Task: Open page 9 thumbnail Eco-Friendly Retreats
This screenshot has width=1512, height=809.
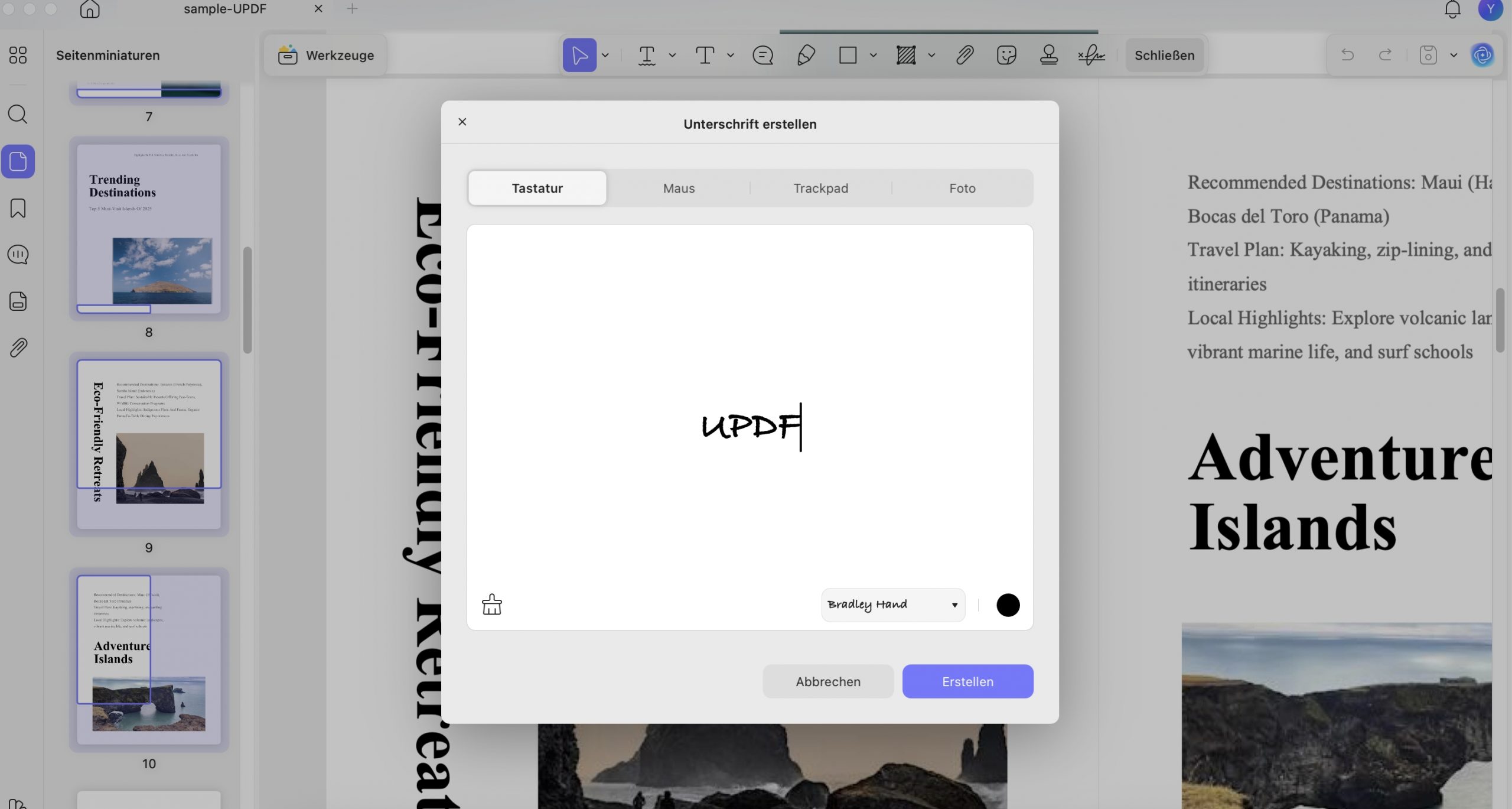Action: click(149, 444)
